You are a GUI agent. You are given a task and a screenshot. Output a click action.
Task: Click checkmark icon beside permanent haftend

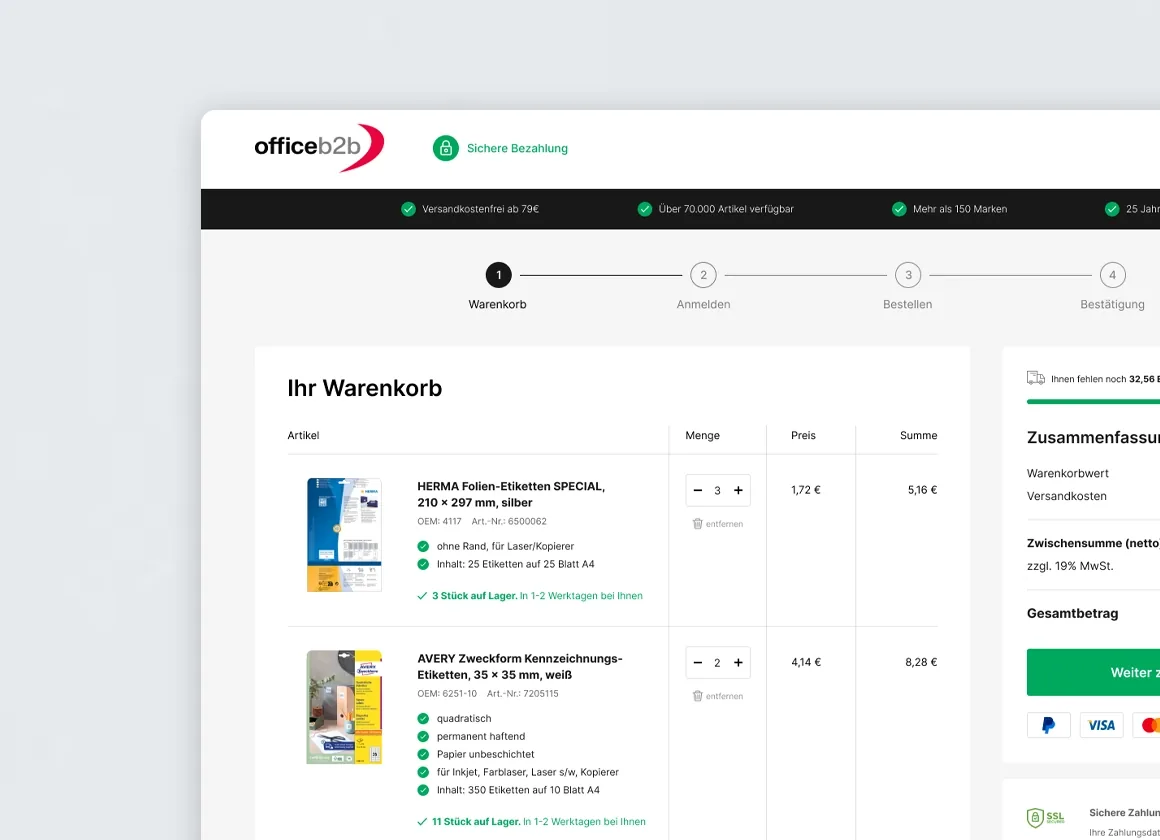pyautogui.click(x=423, y=736)
